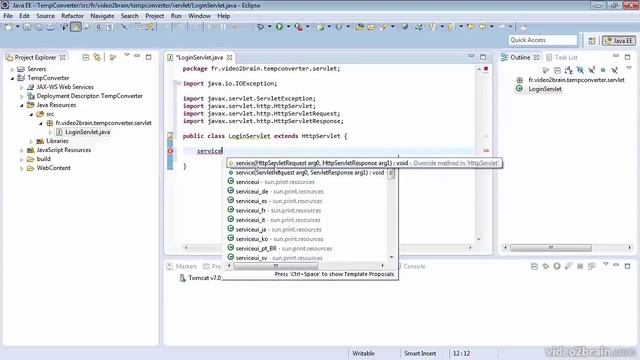Click the Forward navigation arrow icon

point(501,27)
